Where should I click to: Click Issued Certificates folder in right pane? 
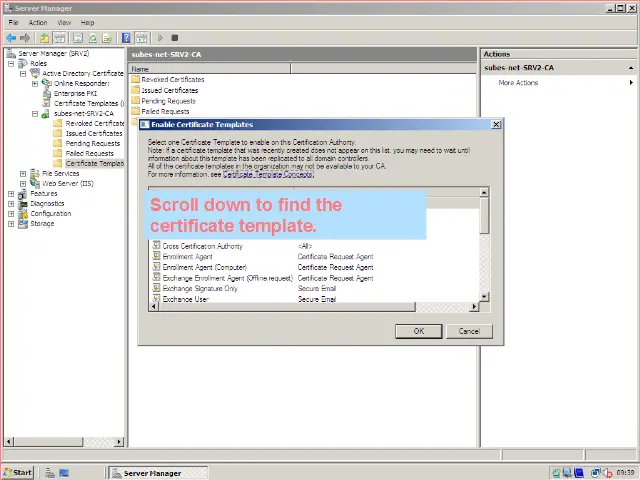[169, 90]
